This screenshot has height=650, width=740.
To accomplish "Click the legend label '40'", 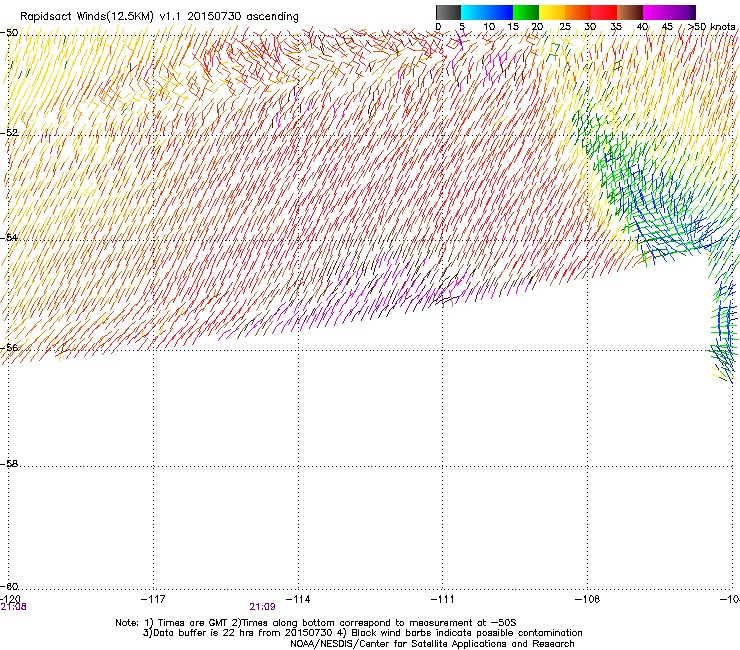I will [642, 27].
